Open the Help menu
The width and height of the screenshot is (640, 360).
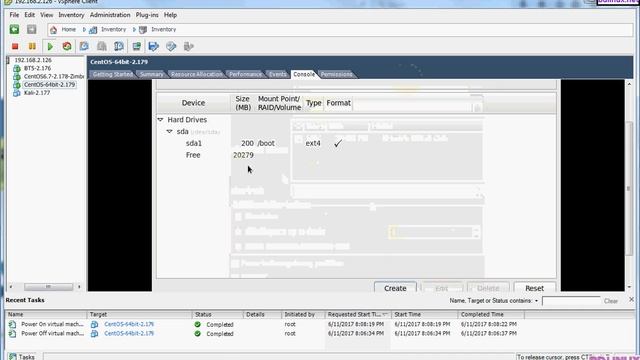170,15
